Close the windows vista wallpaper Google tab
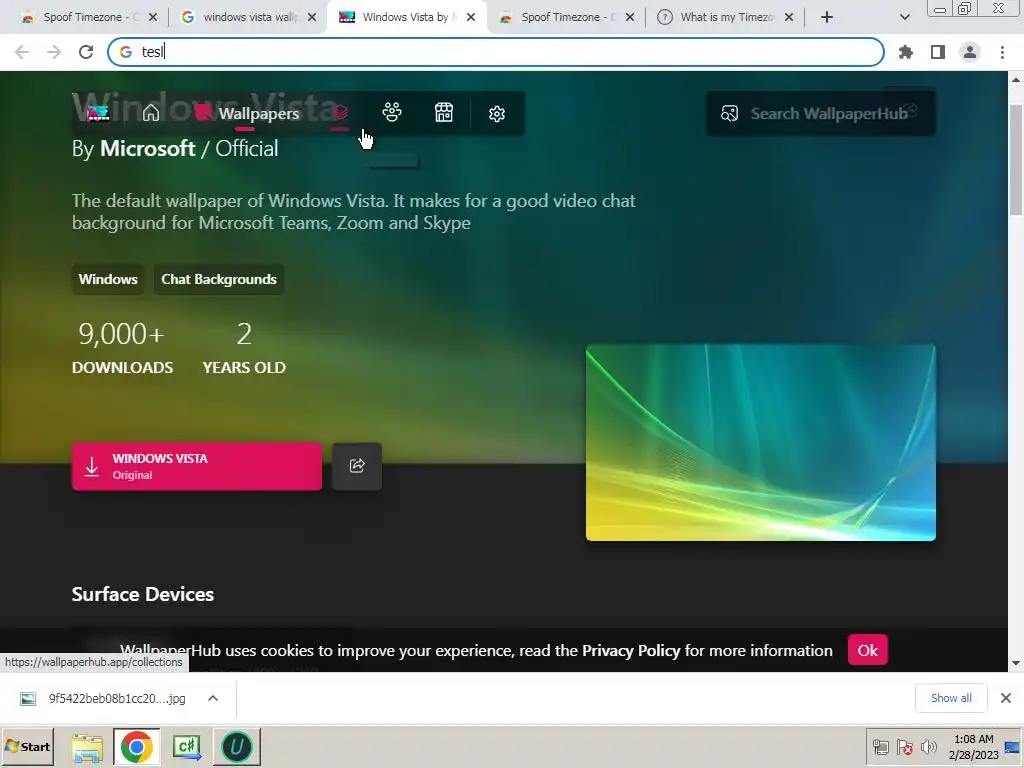Screen dimensions: 1024x768 (x=312, y=18)
